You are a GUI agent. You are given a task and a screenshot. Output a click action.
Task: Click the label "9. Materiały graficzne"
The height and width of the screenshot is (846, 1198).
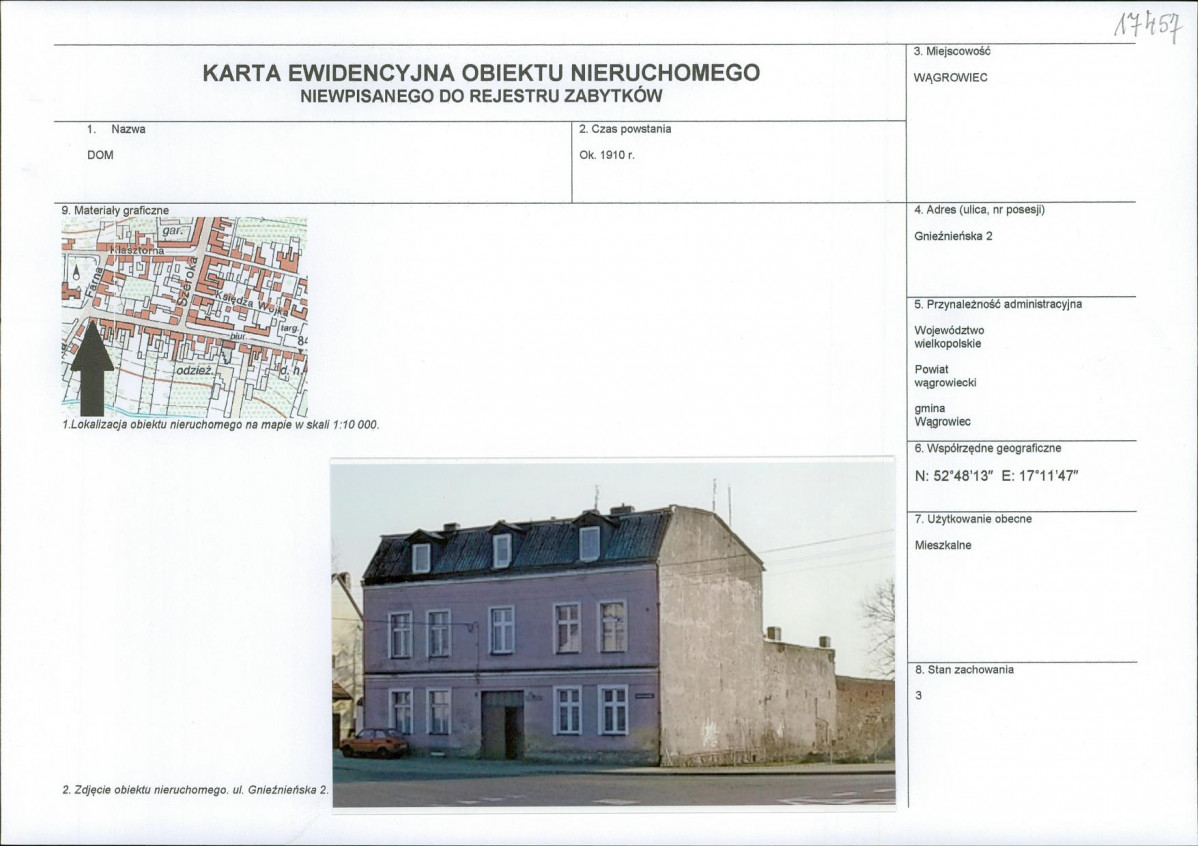click(115, 210)
